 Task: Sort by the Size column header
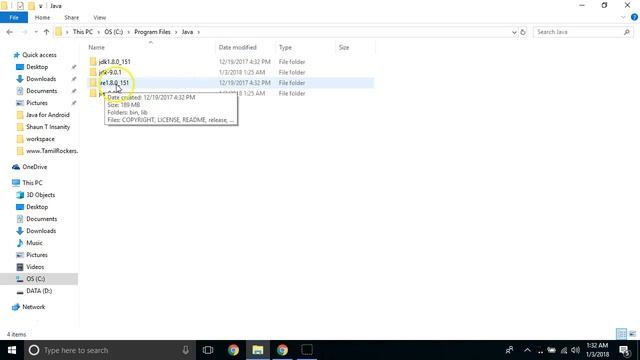pyautogui.click(x=344, y=47)
